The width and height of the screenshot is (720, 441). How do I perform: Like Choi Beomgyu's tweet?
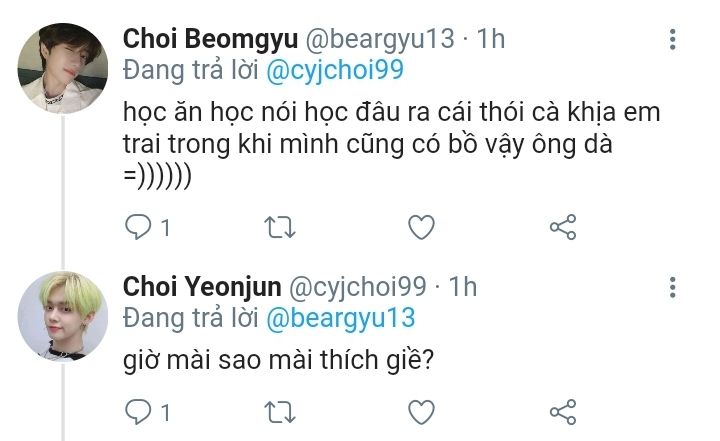[422, 227]
